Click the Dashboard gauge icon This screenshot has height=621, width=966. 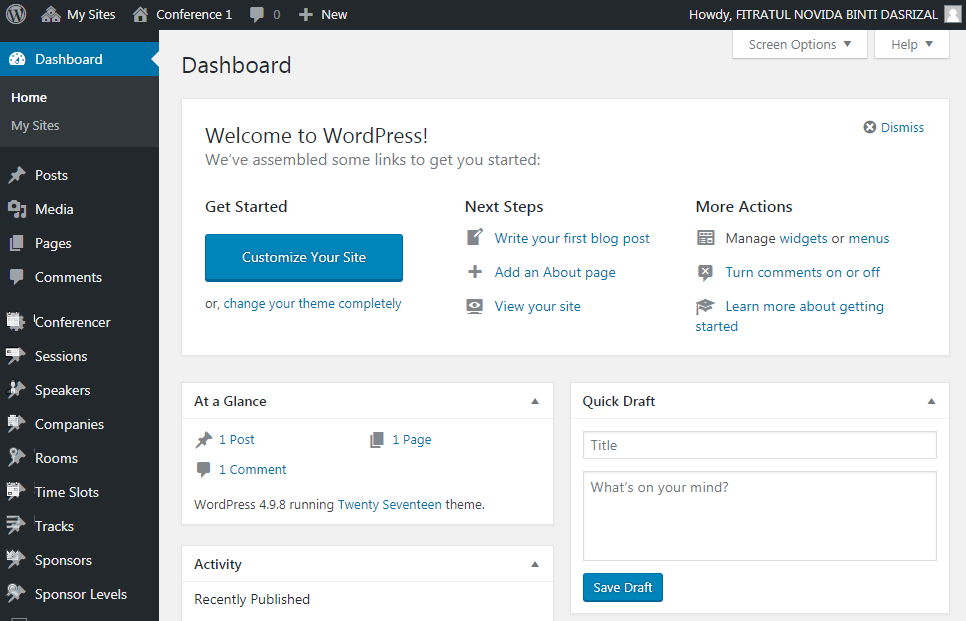(x=17, y=59)
